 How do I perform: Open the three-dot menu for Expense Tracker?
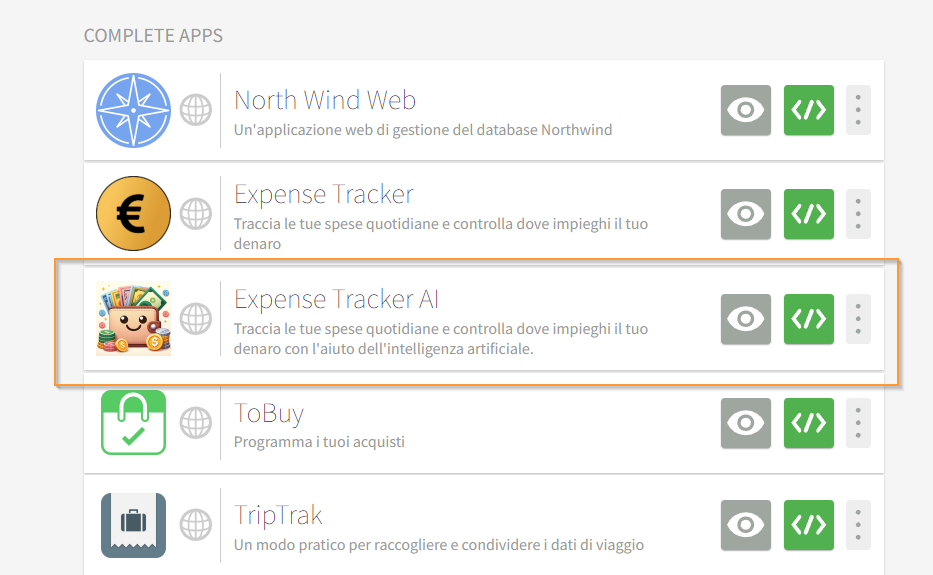click(858, 214)
